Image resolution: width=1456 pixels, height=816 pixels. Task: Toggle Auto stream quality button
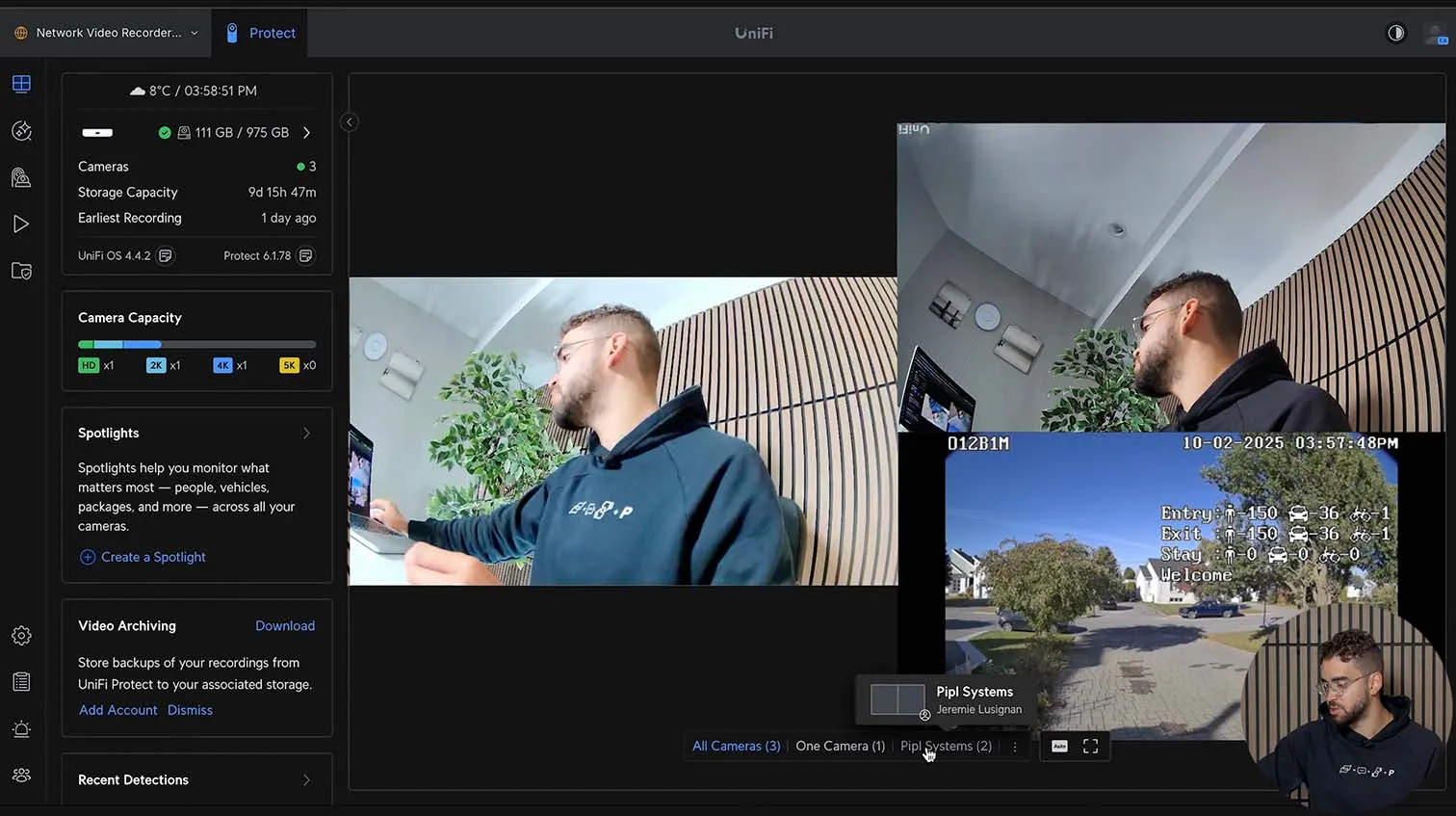click(x=1059, y=747)
